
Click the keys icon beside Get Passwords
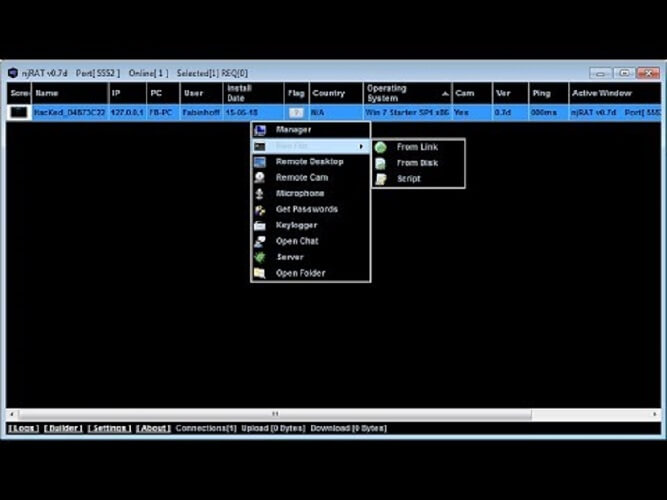pyautogui.click(x=260, y=210)
